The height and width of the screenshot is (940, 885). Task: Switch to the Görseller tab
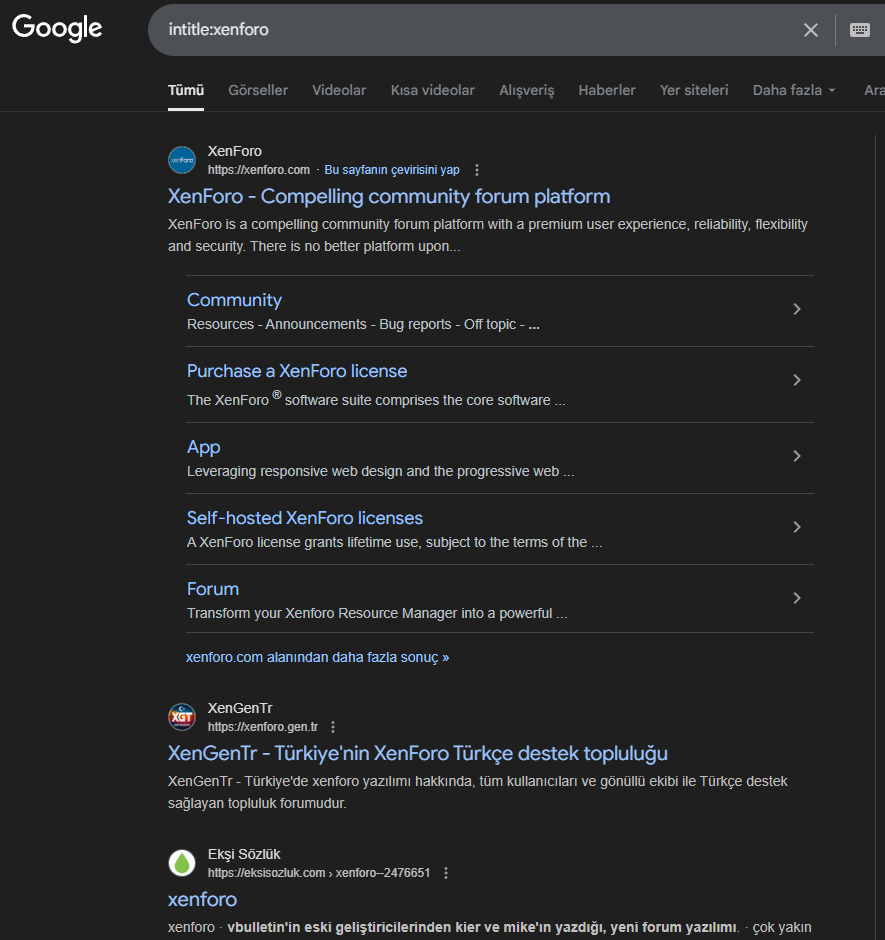(x=258, y=91)
